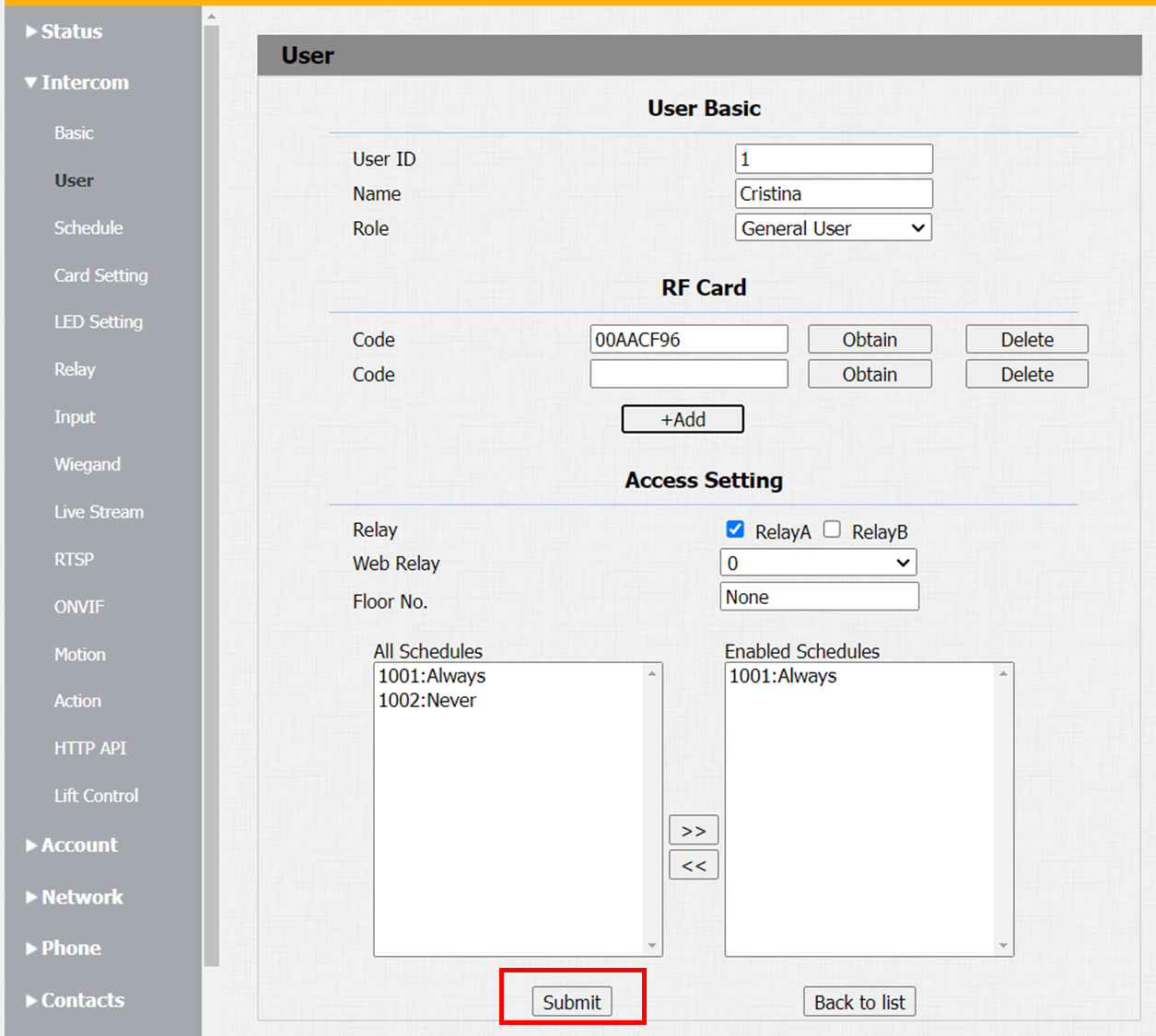The height and width of the screenshot is (1036, 1156).
Task: Open Lift Control page
Action: click(96, 796)
